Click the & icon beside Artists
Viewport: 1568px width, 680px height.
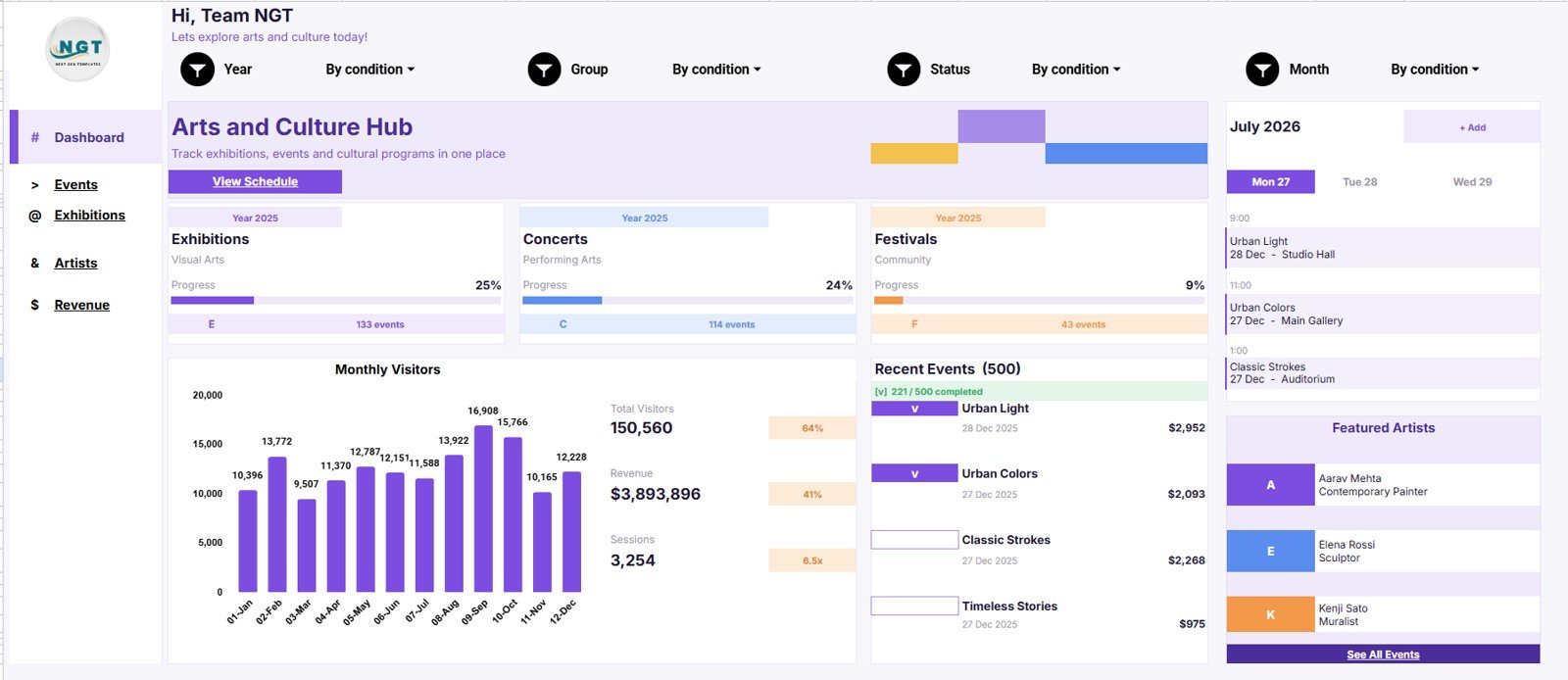pyautogui.click(x=35, y=264)
